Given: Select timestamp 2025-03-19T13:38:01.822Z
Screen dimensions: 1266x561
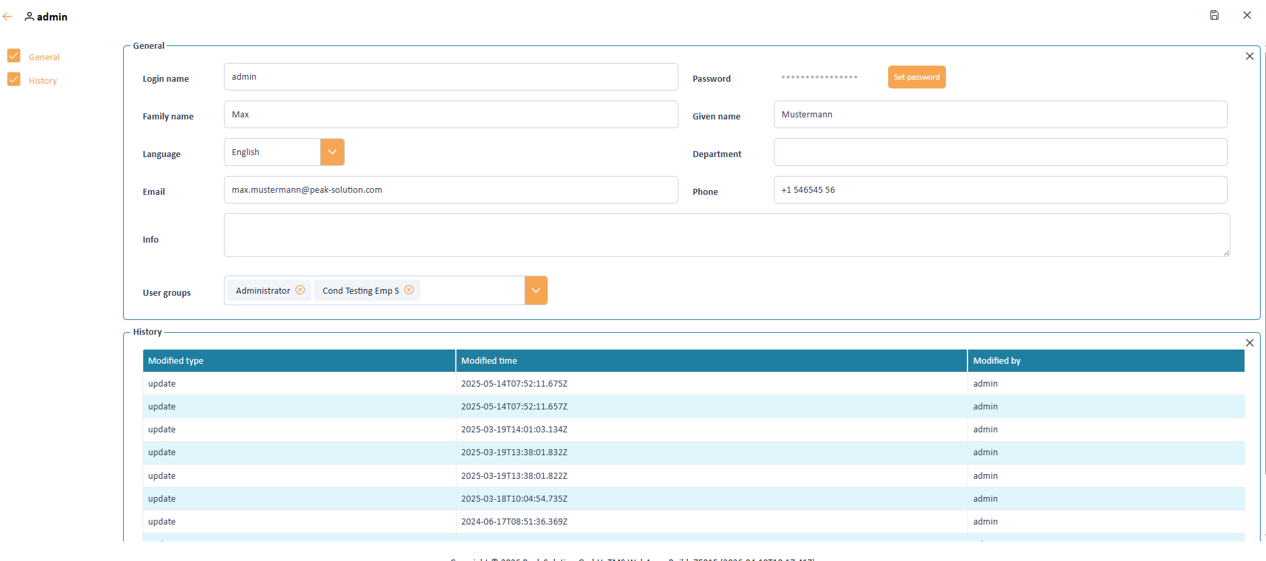Looking at the screenshot, I should [x=514, y=476].
